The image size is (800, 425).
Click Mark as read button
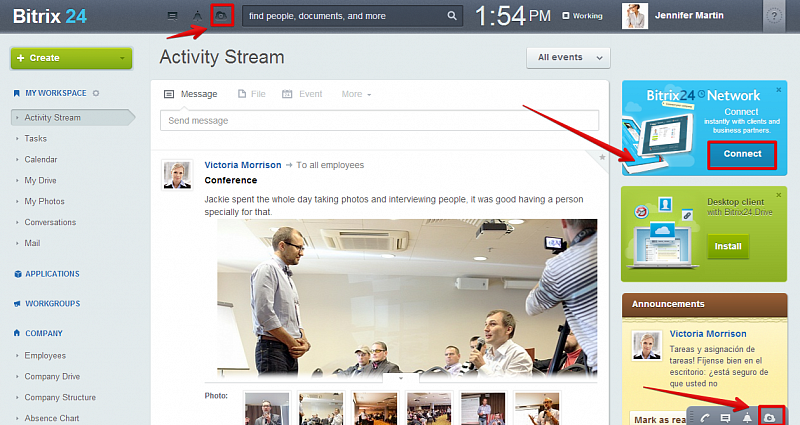658,418
